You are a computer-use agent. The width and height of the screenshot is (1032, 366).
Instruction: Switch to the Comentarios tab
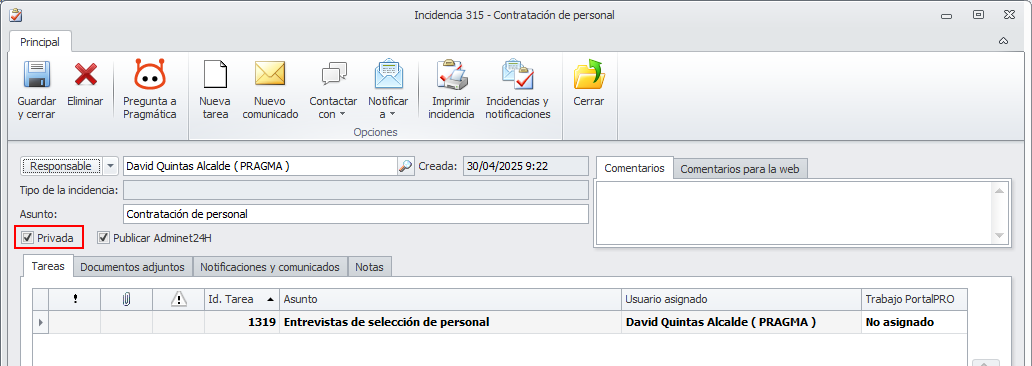[634, 169]
